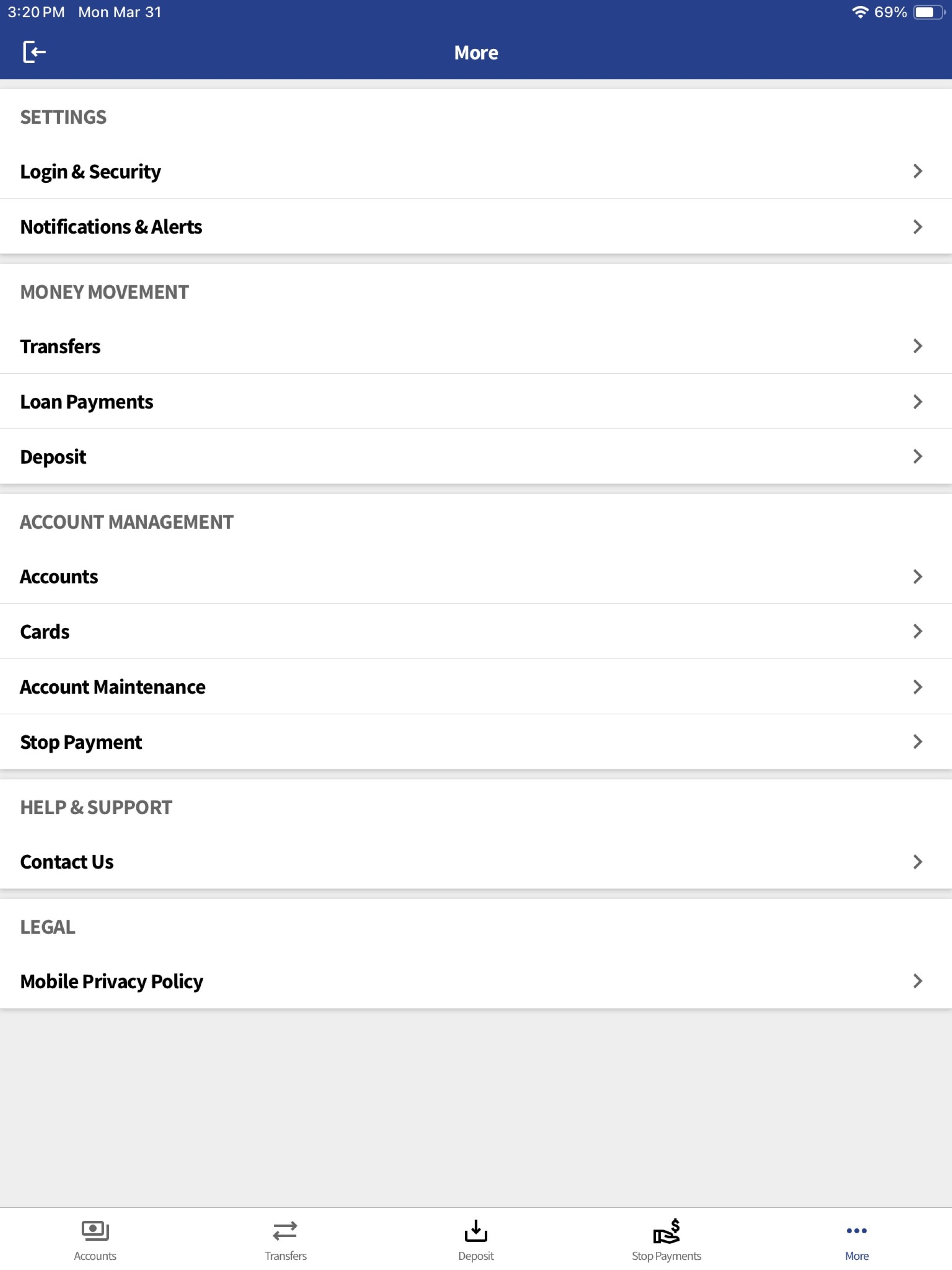Select Transfers arrows icon in bottom bar
The width and height of the screenshot is (952, 1270).
tap(285, 1230)
